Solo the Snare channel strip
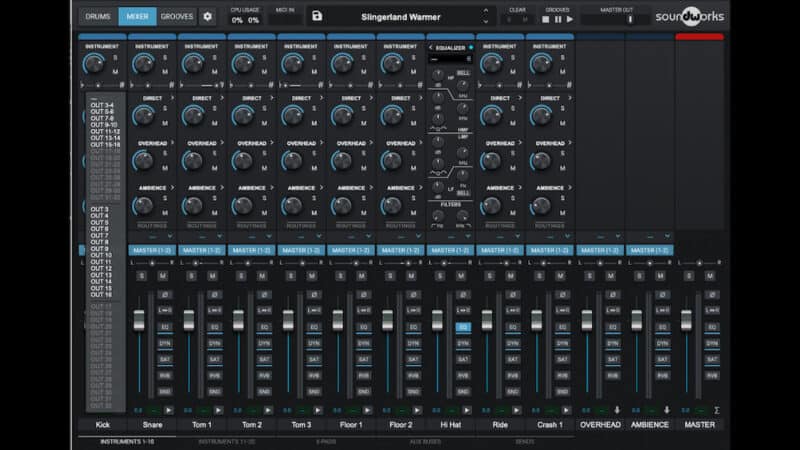Viewport: 800px width, 450px height. [x=142, y=276]
